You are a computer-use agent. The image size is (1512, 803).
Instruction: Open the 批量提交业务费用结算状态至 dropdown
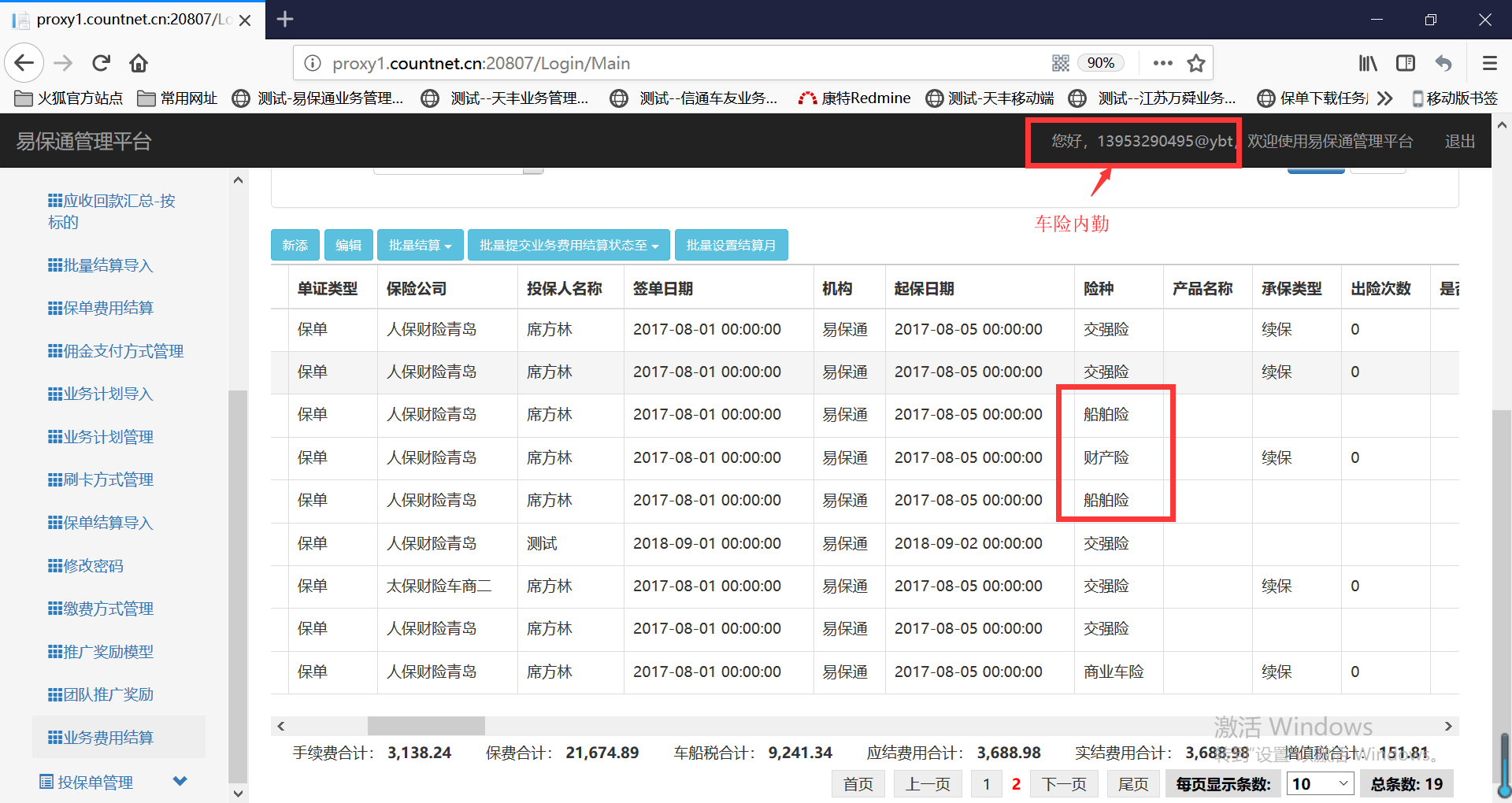tap(569, 246)
